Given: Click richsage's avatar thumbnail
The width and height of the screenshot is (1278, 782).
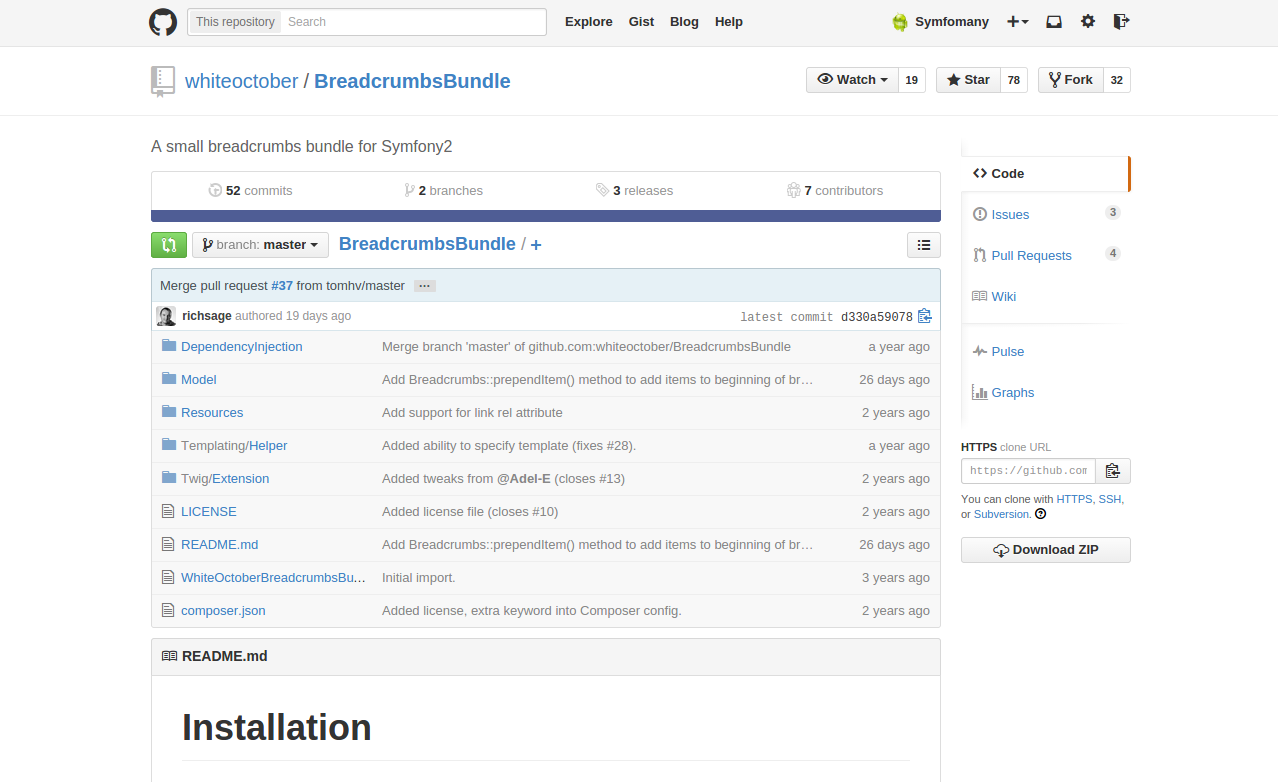Looking at the screenshot, I should 166,316.
